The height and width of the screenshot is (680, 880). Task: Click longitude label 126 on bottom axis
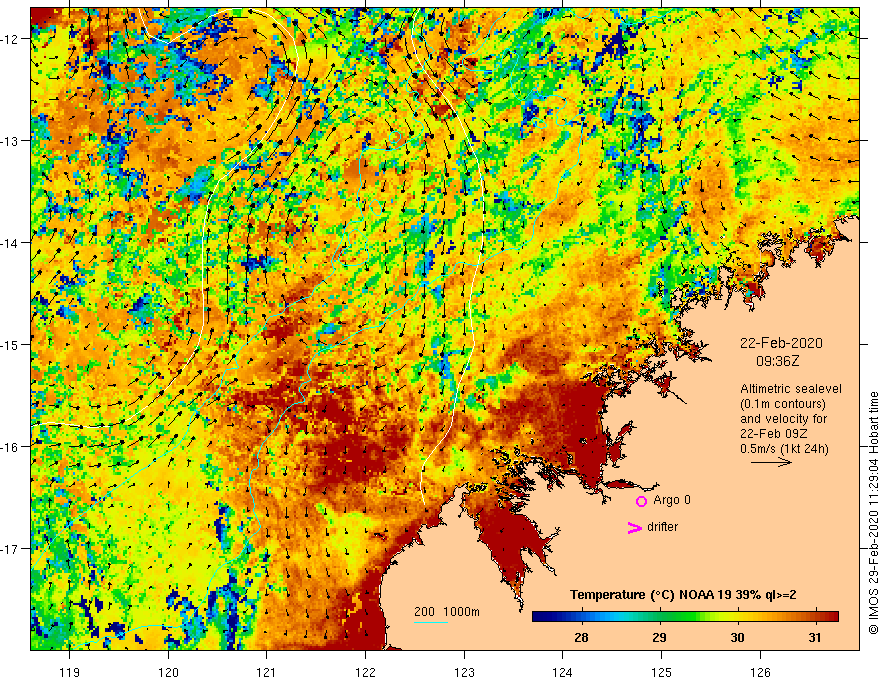(760, 672)
